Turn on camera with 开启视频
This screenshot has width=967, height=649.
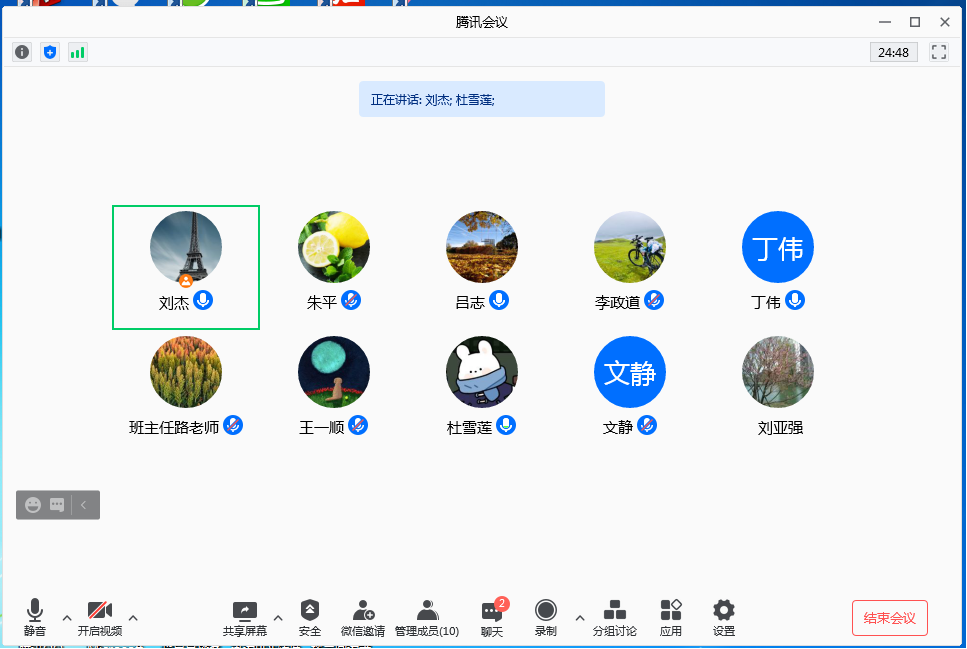(x=100, y=618)
